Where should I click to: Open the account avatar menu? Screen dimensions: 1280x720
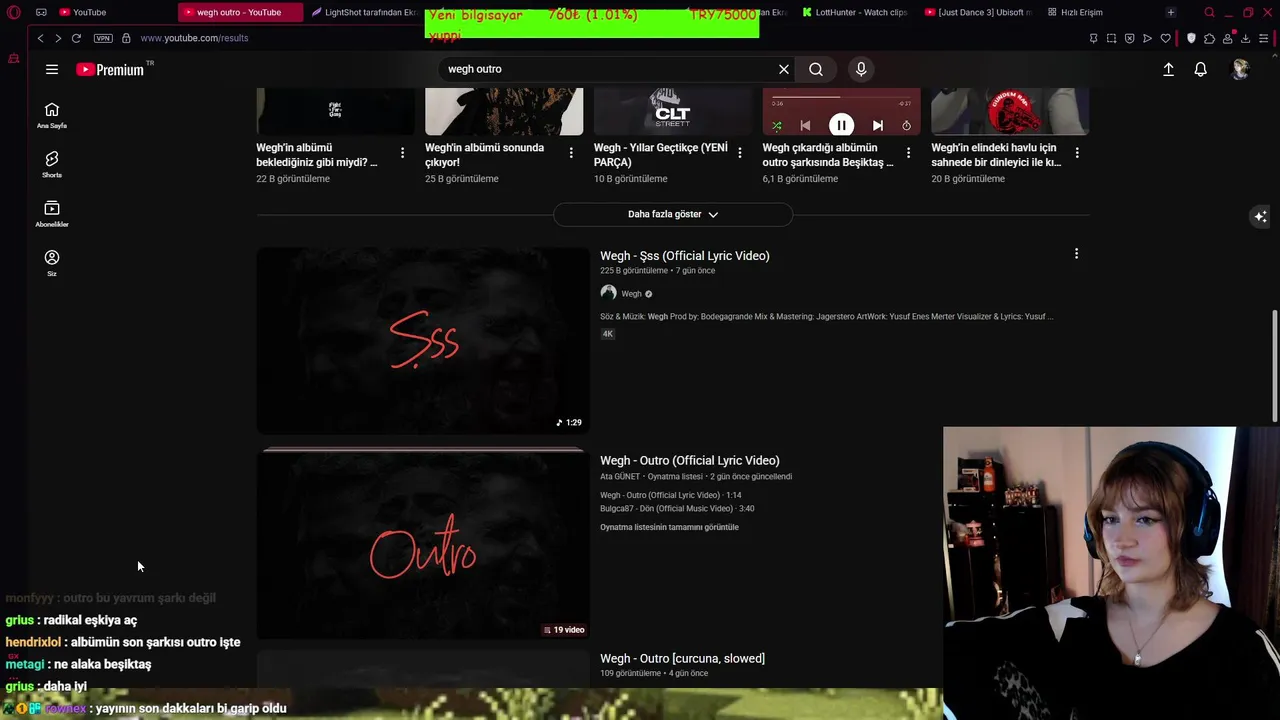tap(1240, 69)
